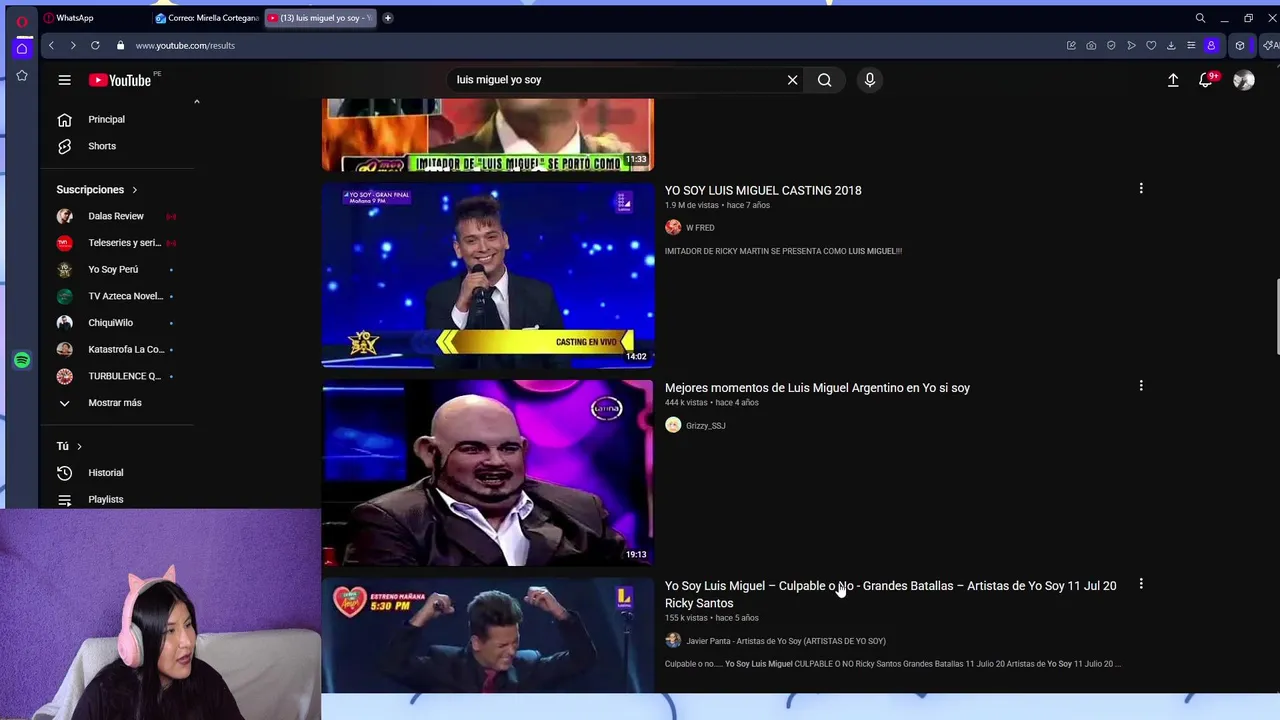Click title YO SOY LUIS MIGUEL CASTING 2018
Image resolution: width=1280 pixels, height=720 pixels.
763,190
